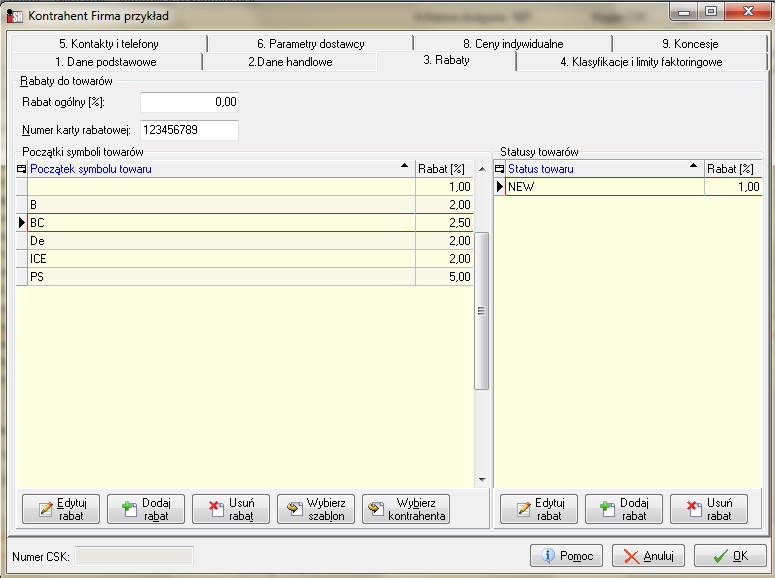Minimize the Kontrahent window
This screenshot has width=775, height=578.
point(684,11)
